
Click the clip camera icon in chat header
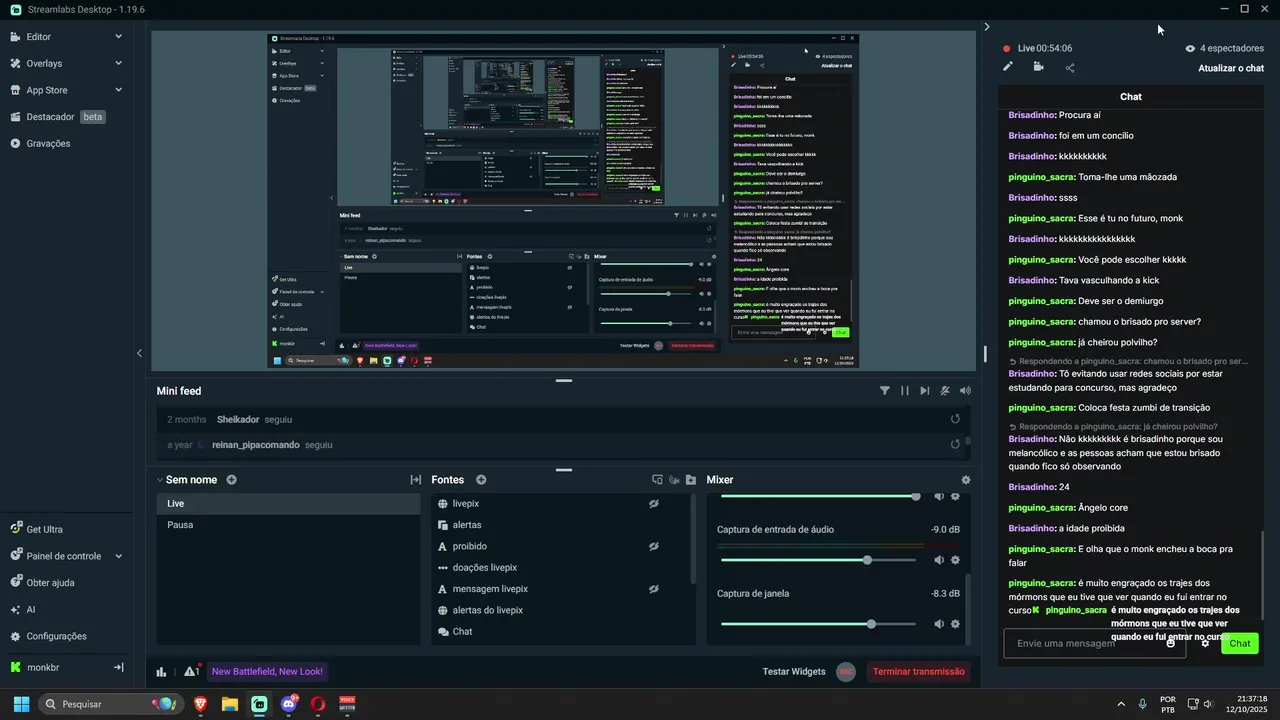(x=1039, y=67)
